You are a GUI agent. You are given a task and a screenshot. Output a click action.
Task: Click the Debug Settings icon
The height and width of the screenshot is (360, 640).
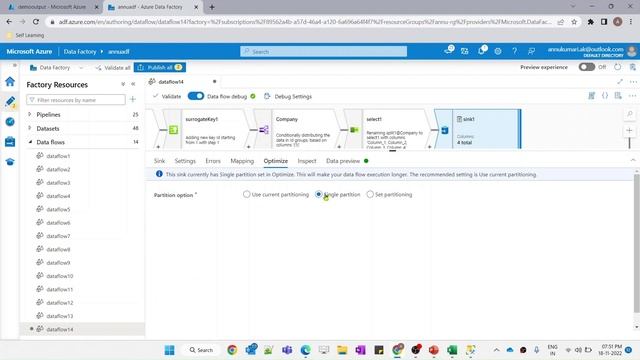(267, 96)
